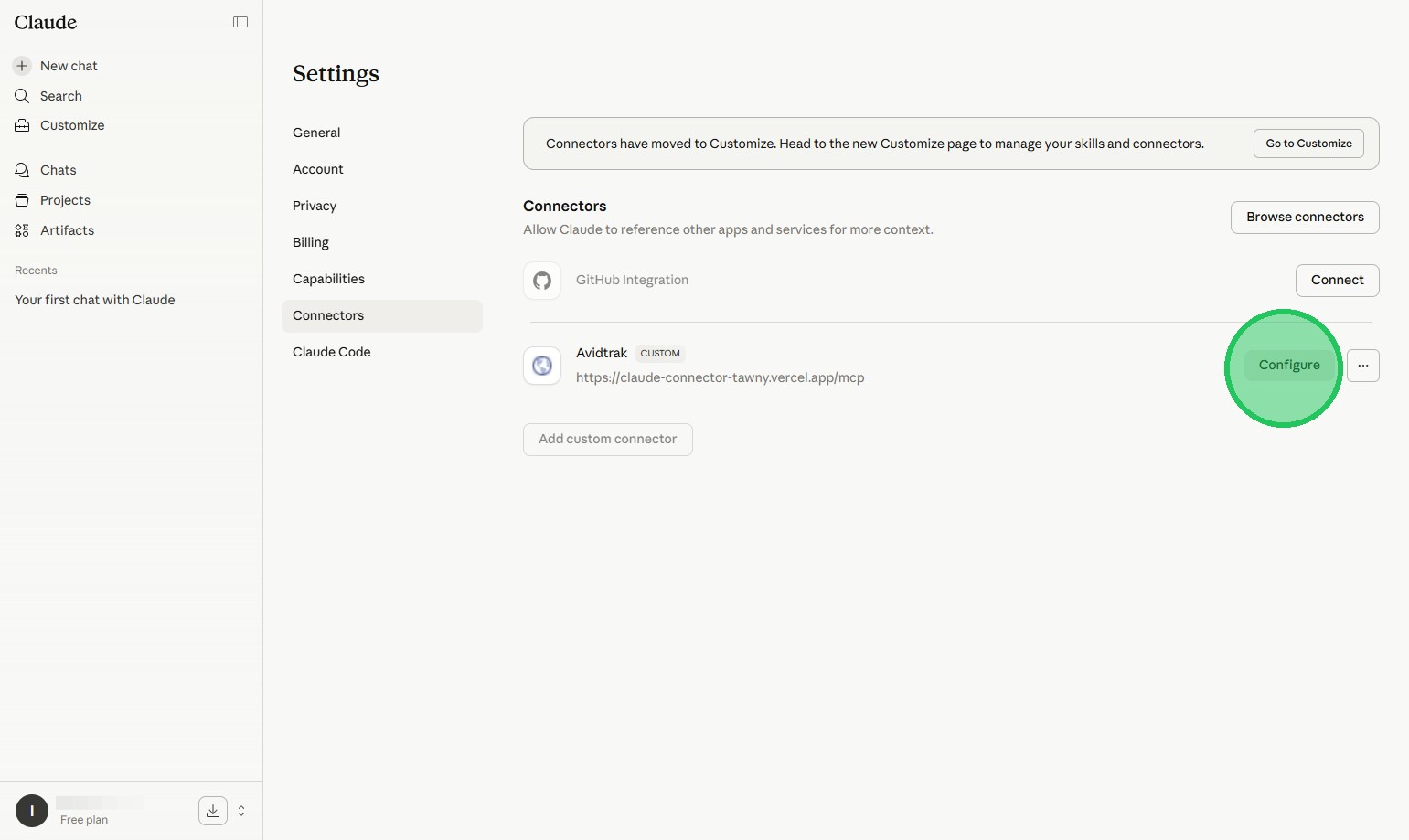
Task: Open the Privacy settings tab
Action: pyautogui.click(x=382, y=206)
